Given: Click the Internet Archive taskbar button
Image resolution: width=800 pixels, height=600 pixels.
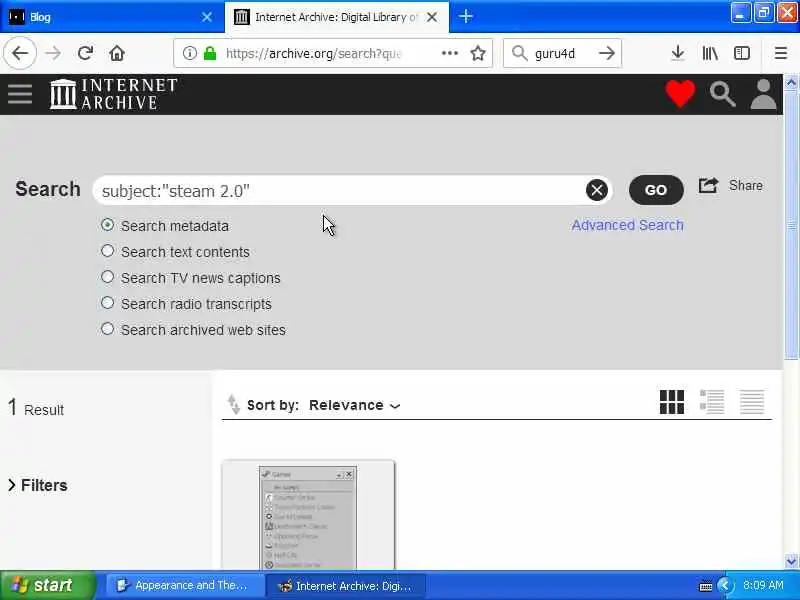Looking at the screenshot, I should 346,585.
